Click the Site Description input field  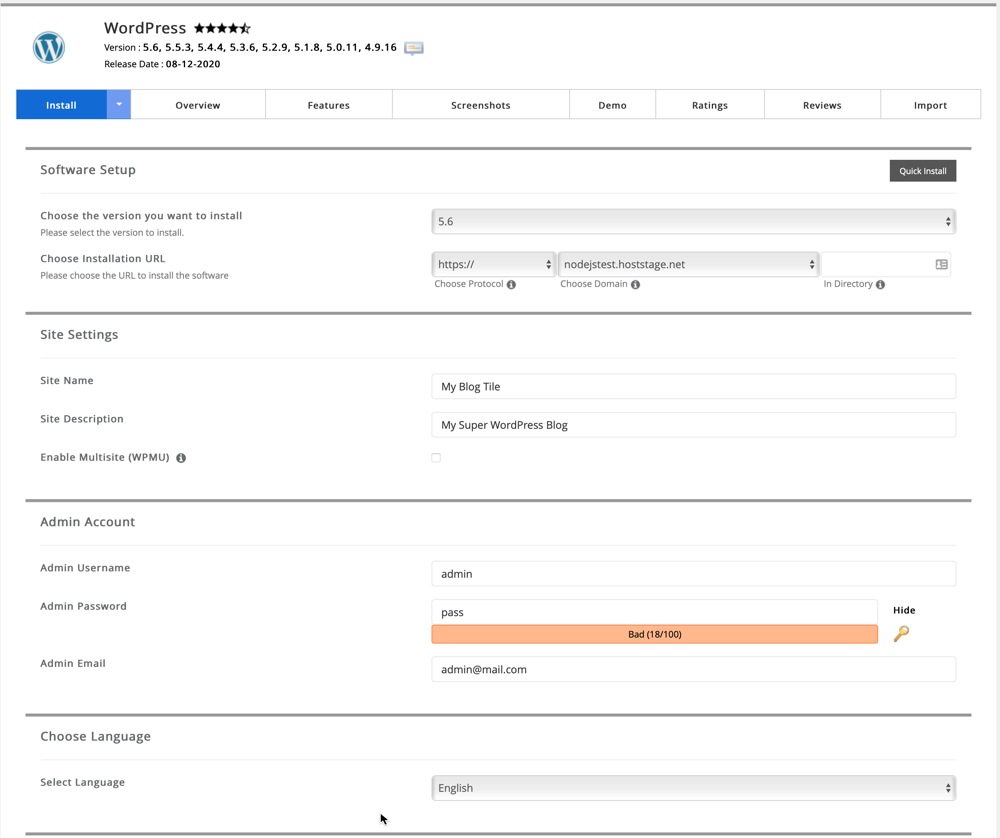[x=693, y=425]
